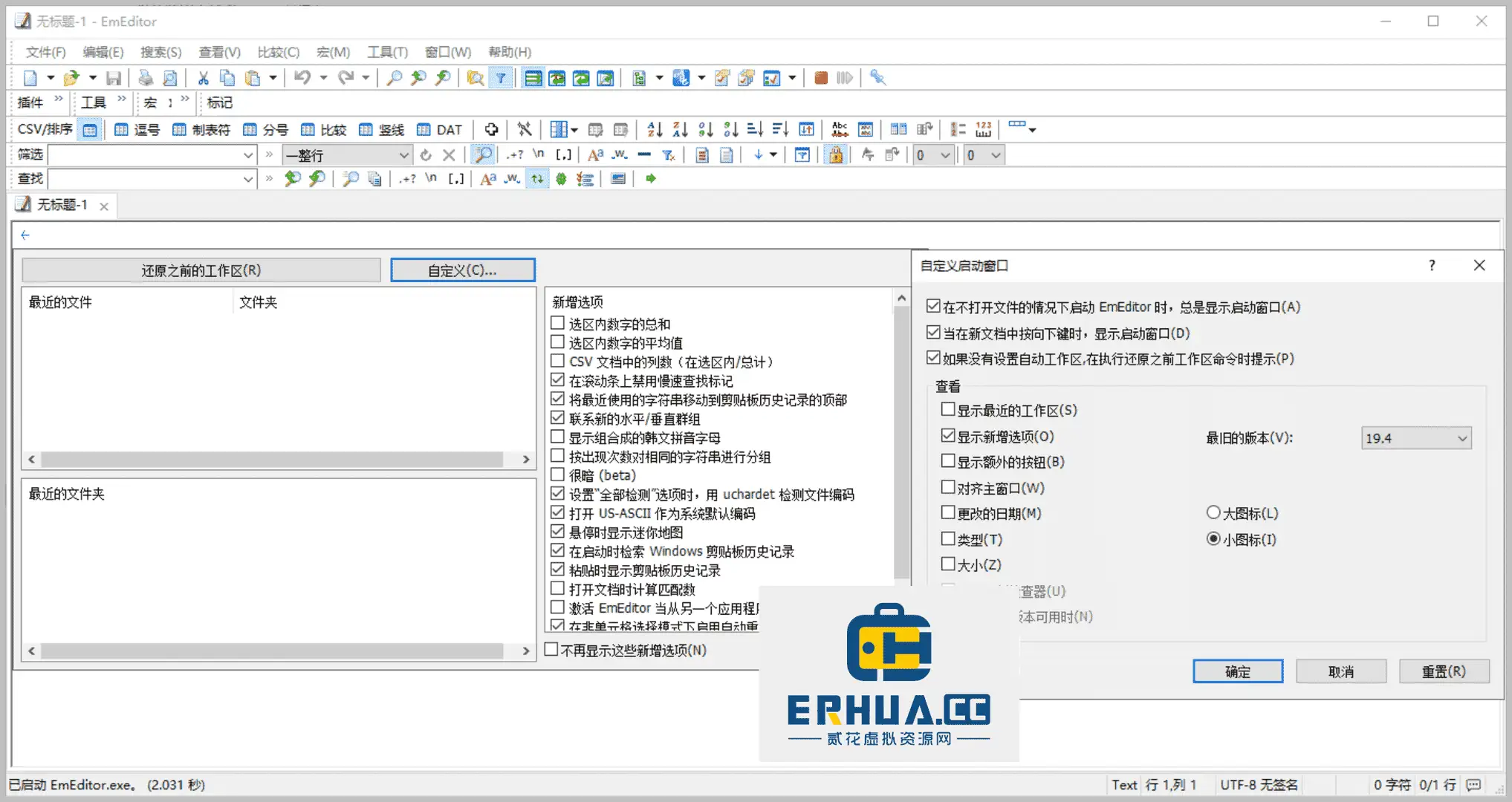Check 选区内数字的总和 option
The height and width of the screenshot is (802, 1512).
(x=557, y=323)
